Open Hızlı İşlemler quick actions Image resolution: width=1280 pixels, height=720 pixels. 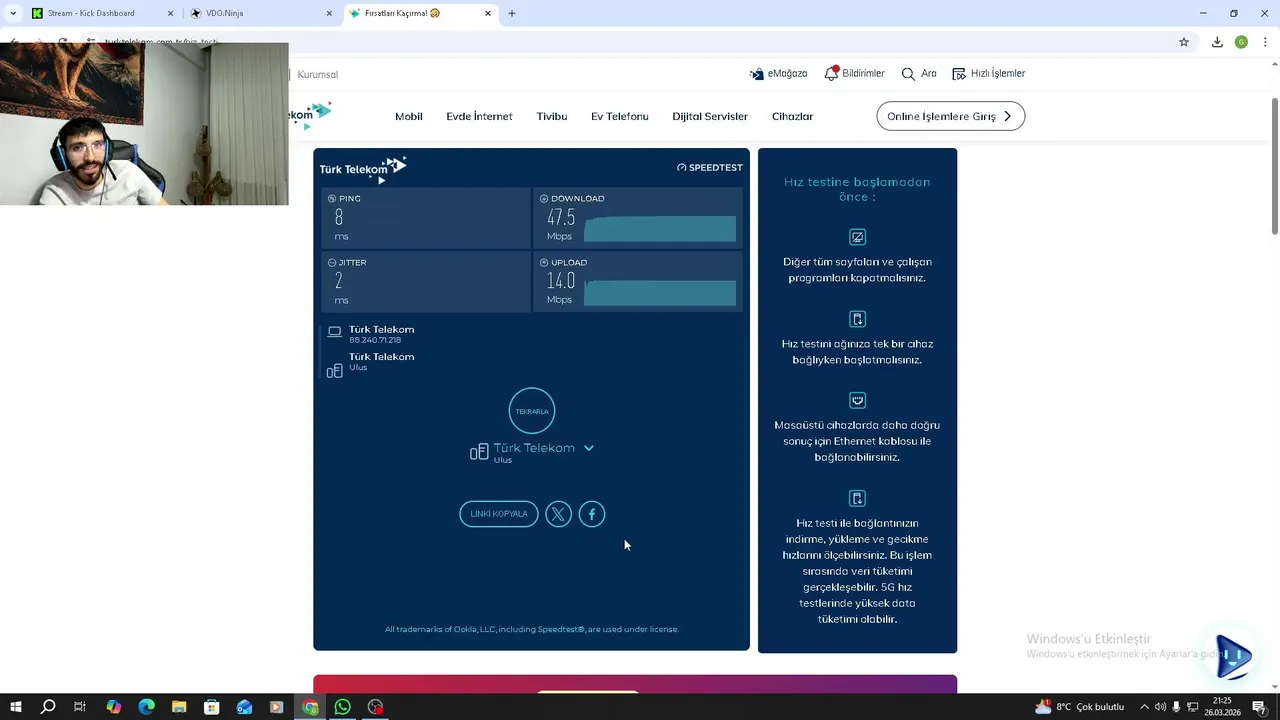(x=988, y=74)
